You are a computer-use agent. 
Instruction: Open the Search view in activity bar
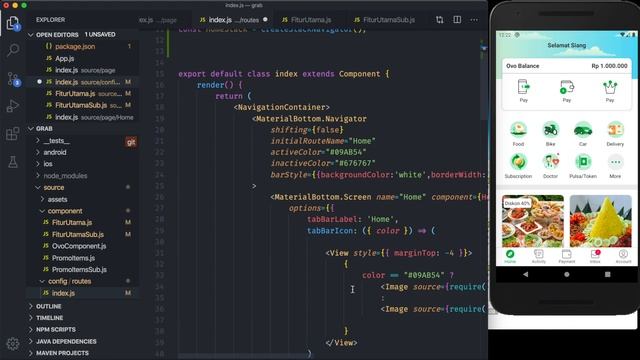[13, 50]
